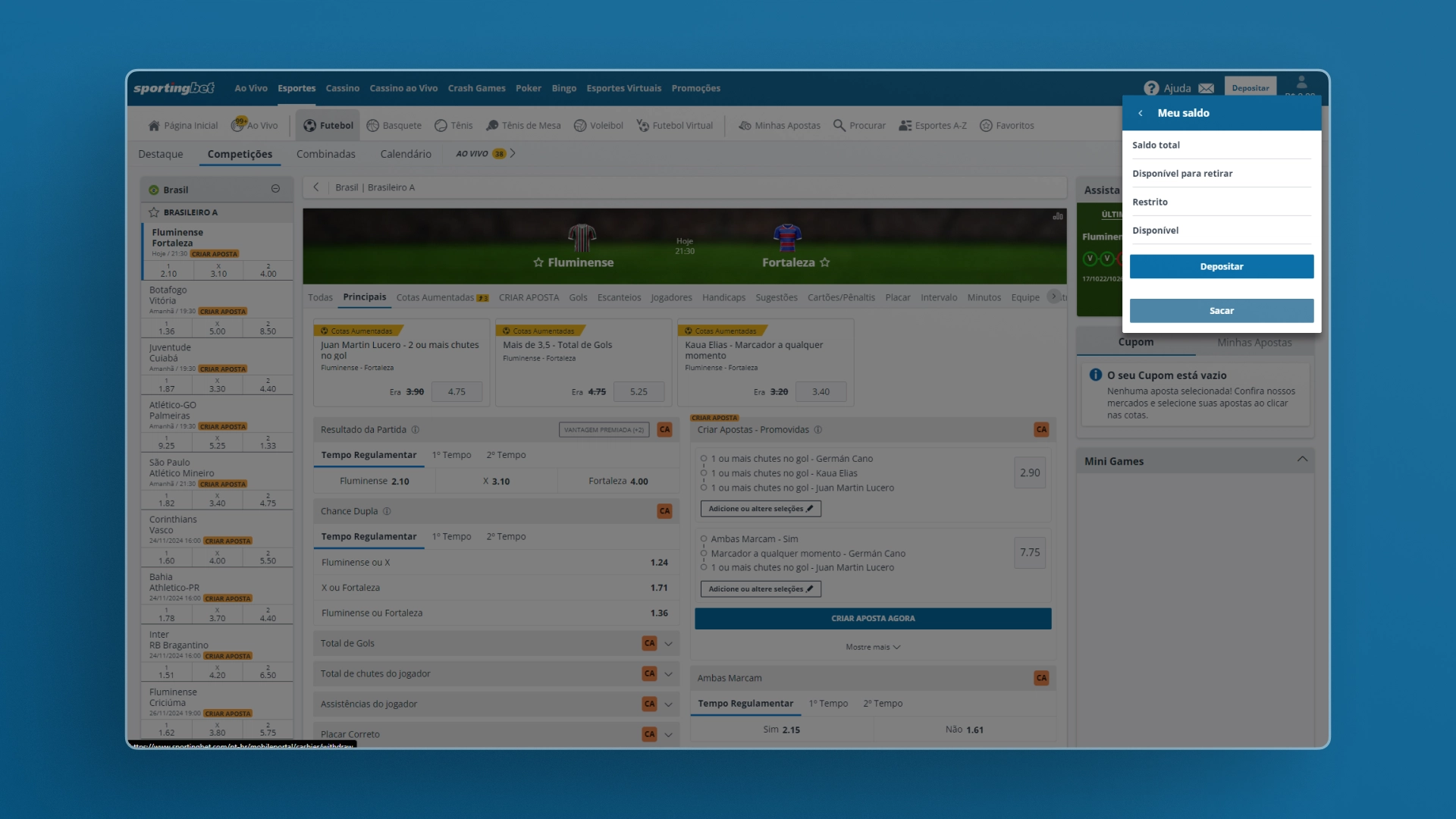The height and width of the screenshot is (819, 1456).
Task: Click CA badge on Ambas Marcam market
Action: pyautogui.click(x=1041, y=678)
